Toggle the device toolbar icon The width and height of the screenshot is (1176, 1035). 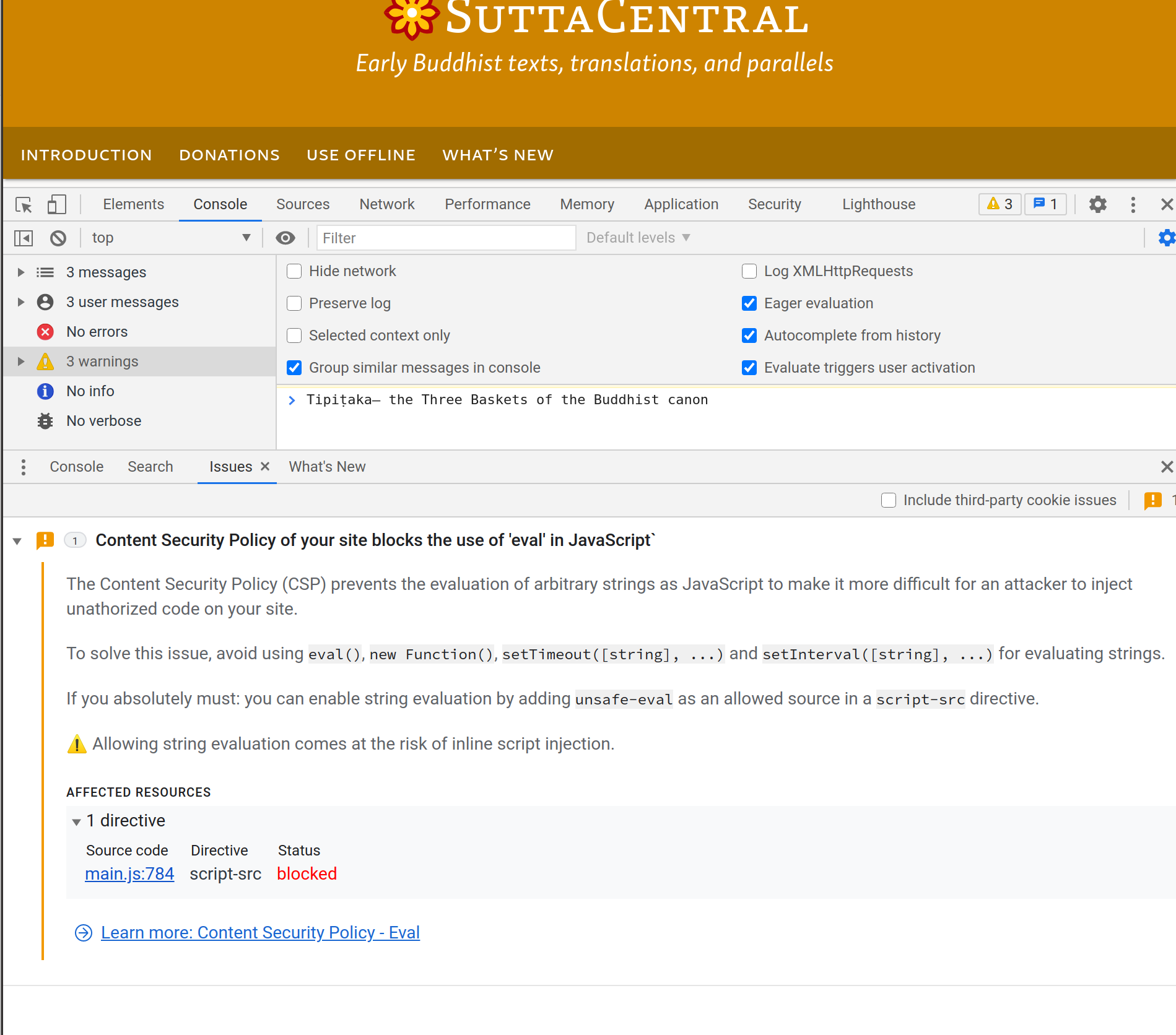[57, 204]
